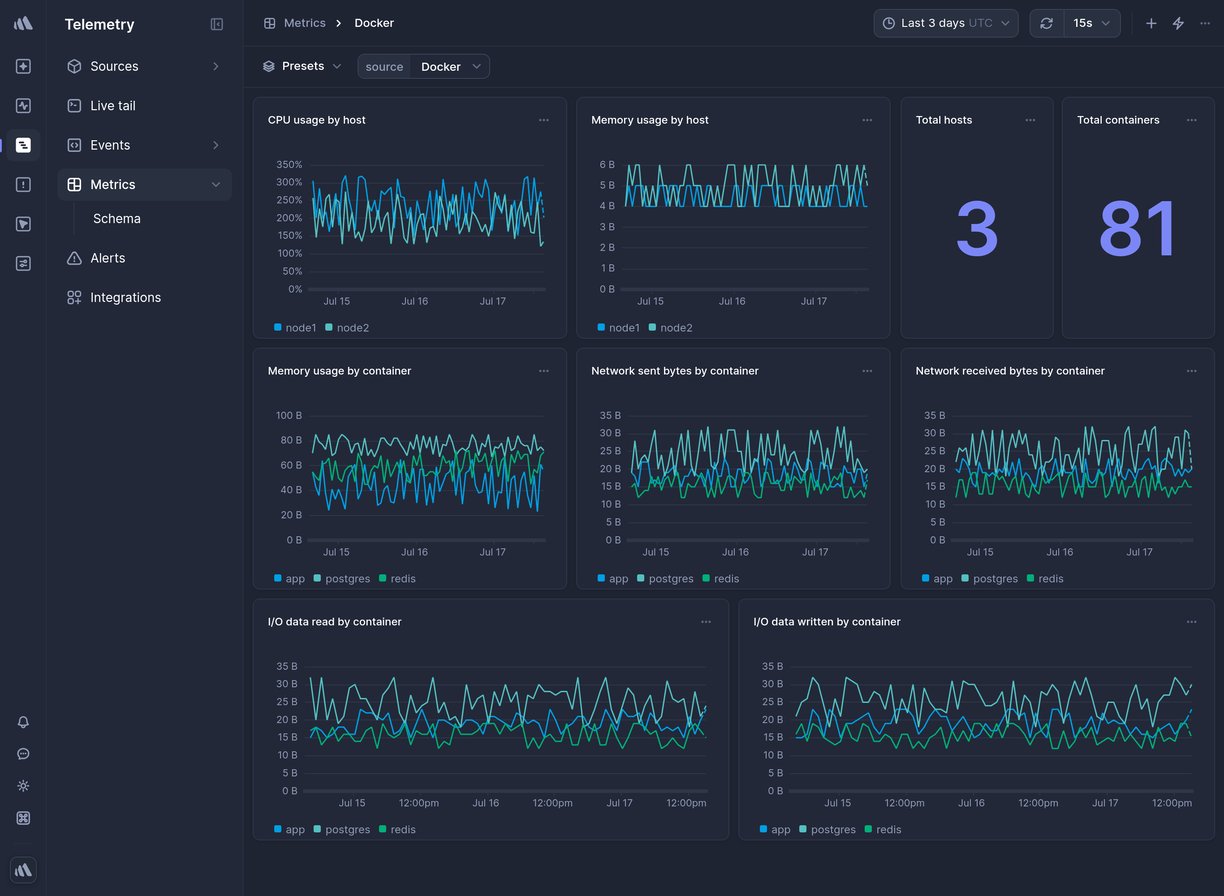Click the plus icon to add chart
The image size is (1224, 896).
pos(1151,23)
